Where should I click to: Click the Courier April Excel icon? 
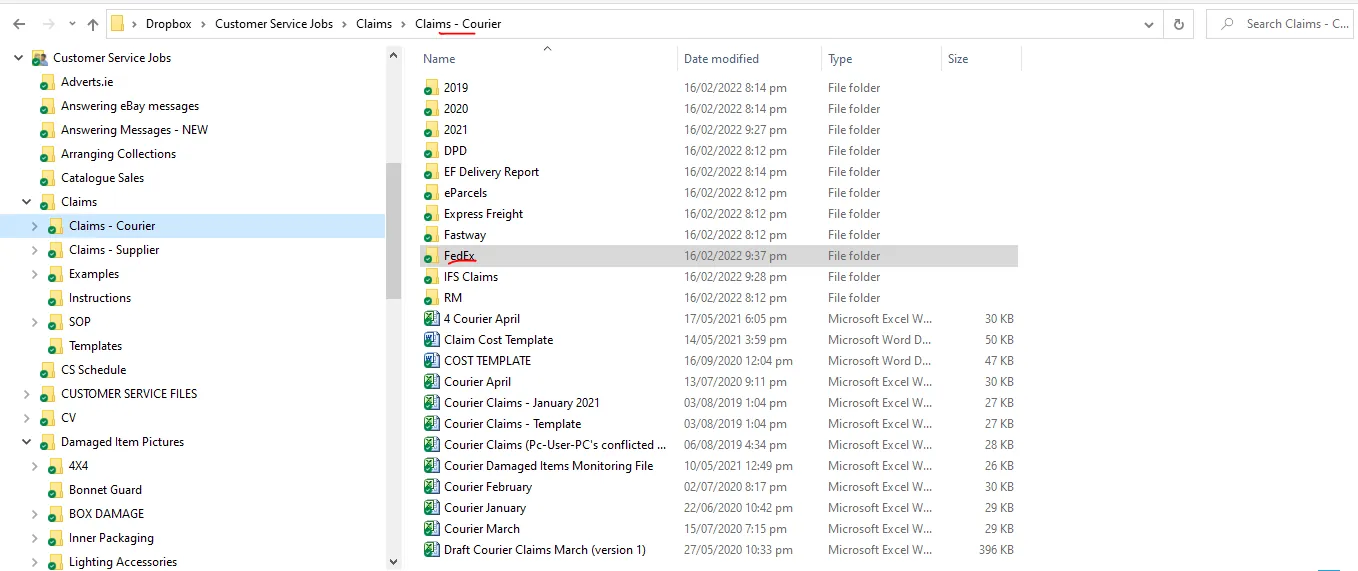tap(431, 382)
